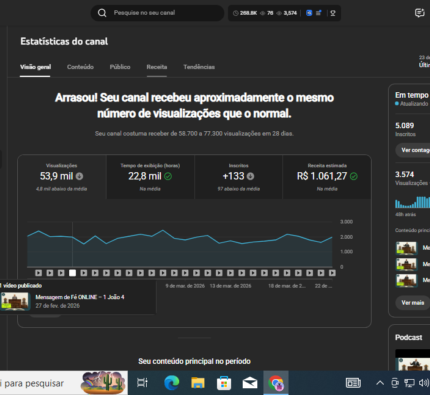The height and width of the screenshot is (395, 430).
Task: Click the Podcast card thumbnail
Action: click(x=413, y=360)
